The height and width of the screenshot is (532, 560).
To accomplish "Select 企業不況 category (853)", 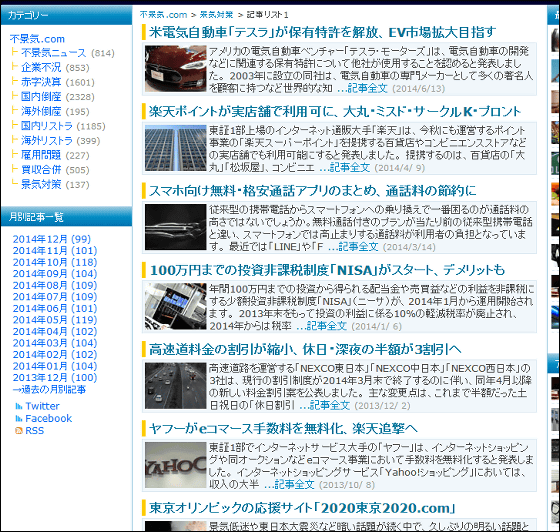I will [x=41, y=67].
